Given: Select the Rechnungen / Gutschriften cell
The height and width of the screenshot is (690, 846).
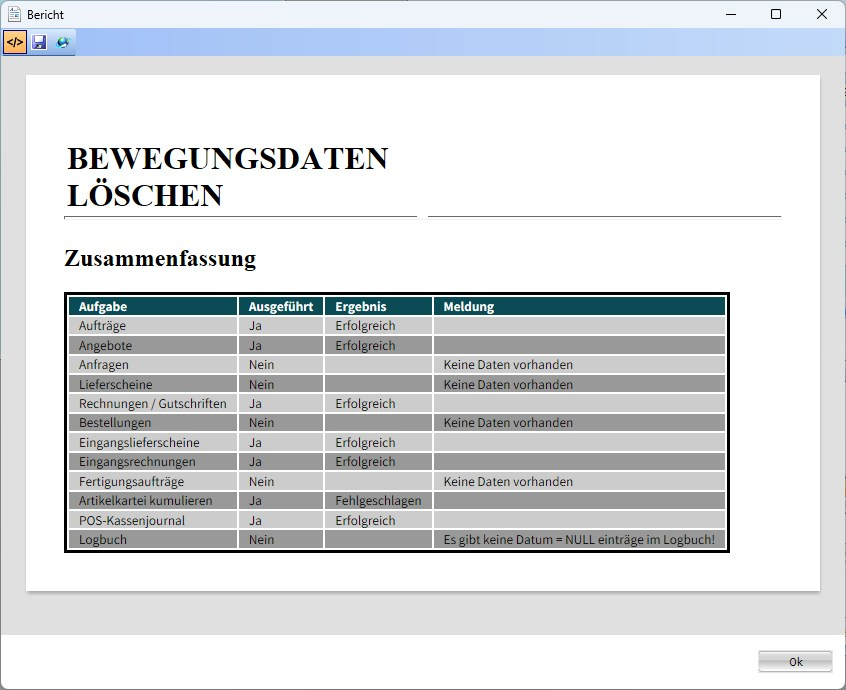Looking at the screenshot, I should pos(152,404).
